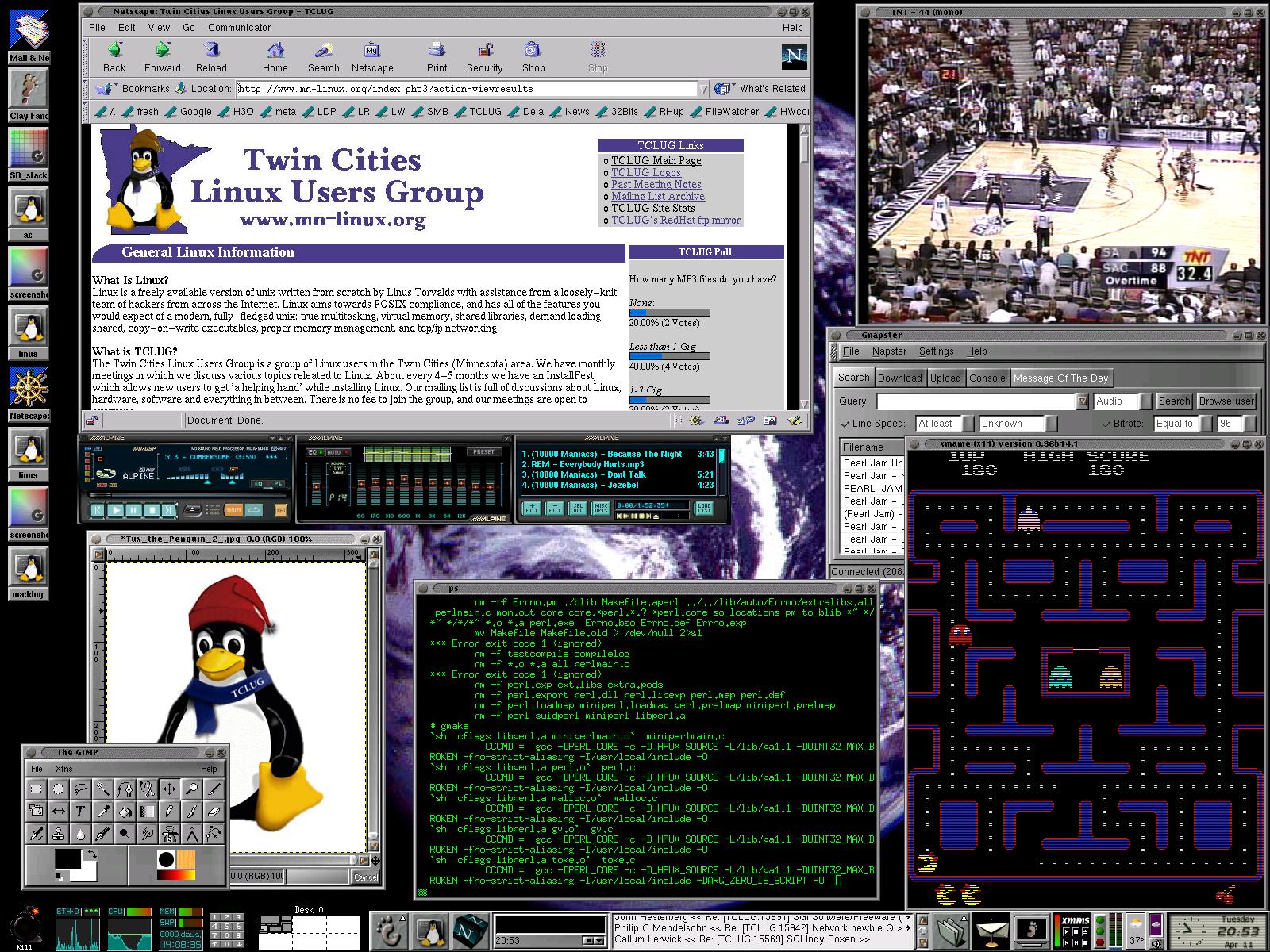Click Cancel in the GIMP image window
This screenshot has height=952, width=1270.
point(365,877)
